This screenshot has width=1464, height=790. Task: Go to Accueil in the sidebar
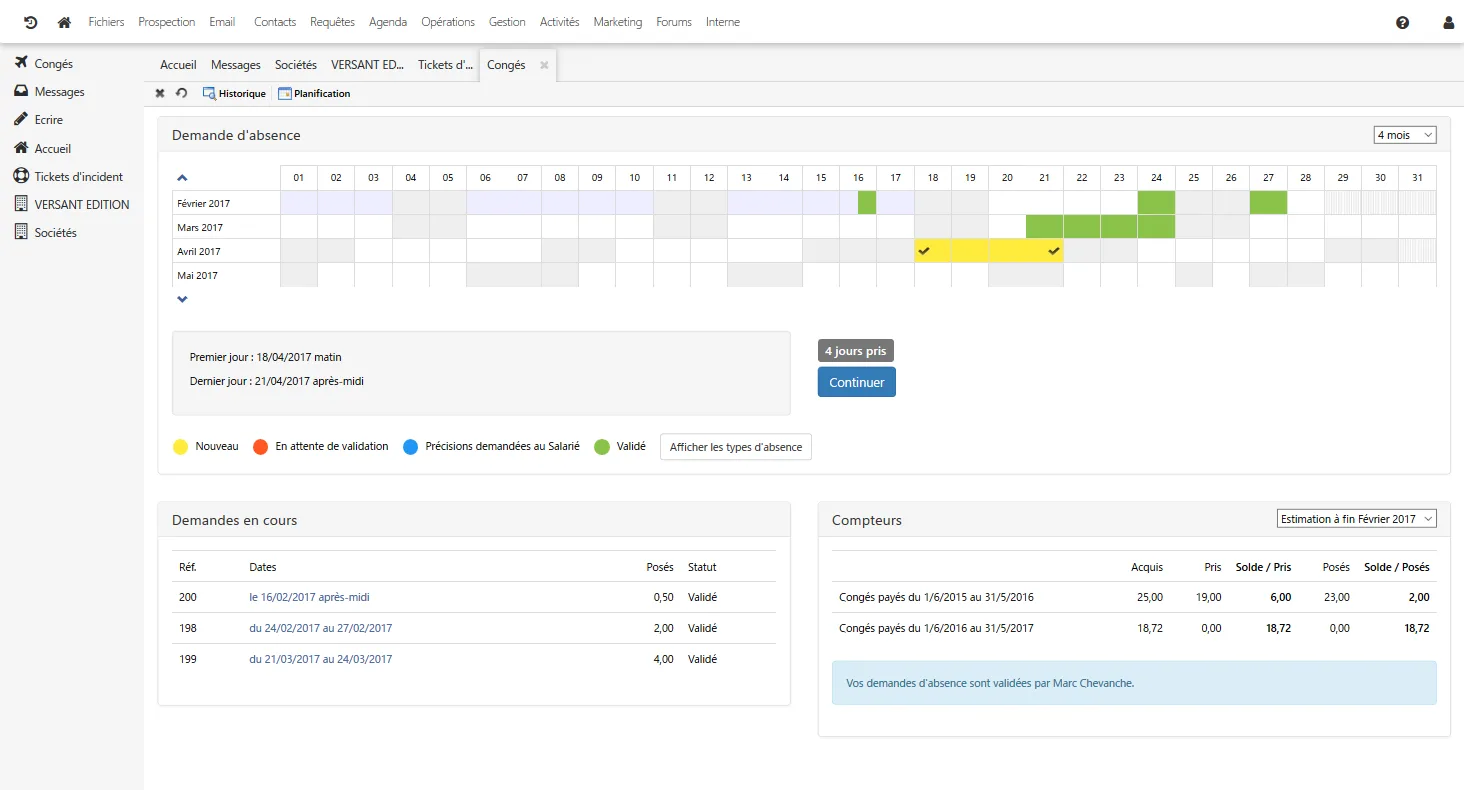[42, 148]
